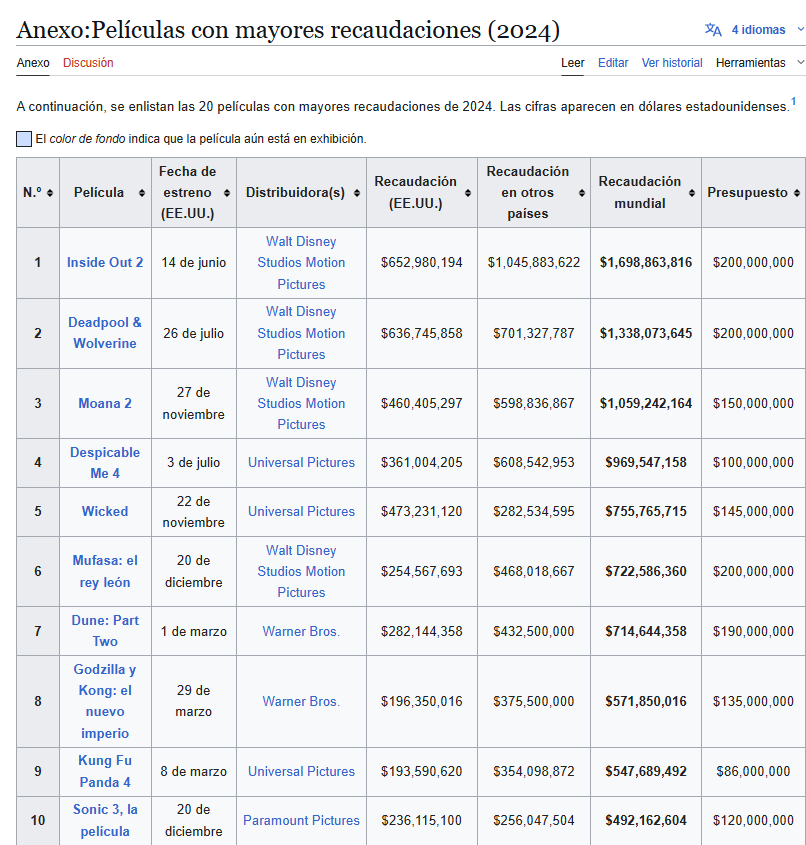Open the Discusión tab
The image size is (806, 845).
88,63
